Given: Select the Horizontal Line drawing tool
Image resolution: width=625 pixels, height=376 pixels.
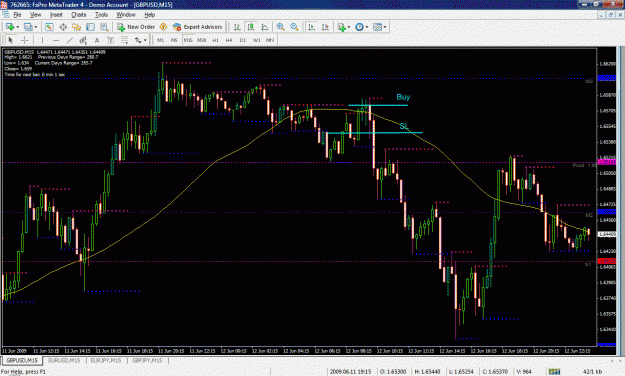Looking at the screenshot, I should (x=56, y=40).
